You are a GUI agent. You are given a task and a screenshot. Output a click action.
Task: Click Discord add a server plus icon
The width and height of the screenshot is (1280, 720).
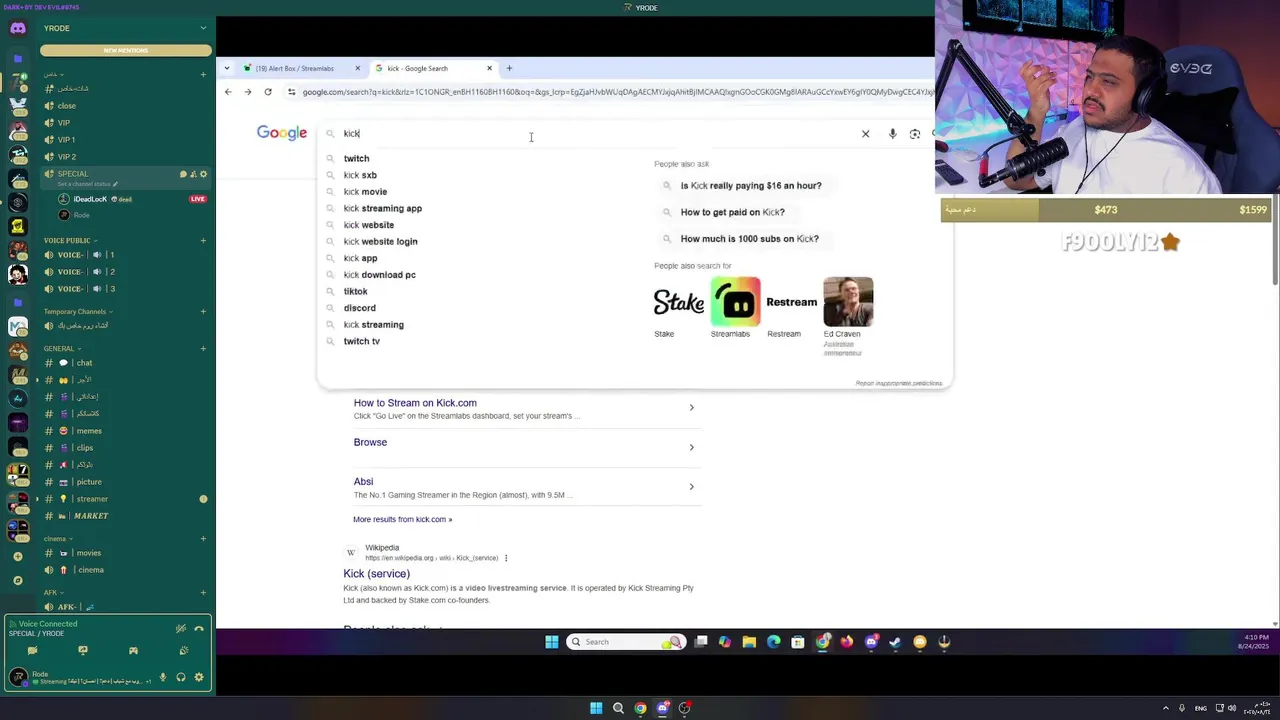click(18, 556)
